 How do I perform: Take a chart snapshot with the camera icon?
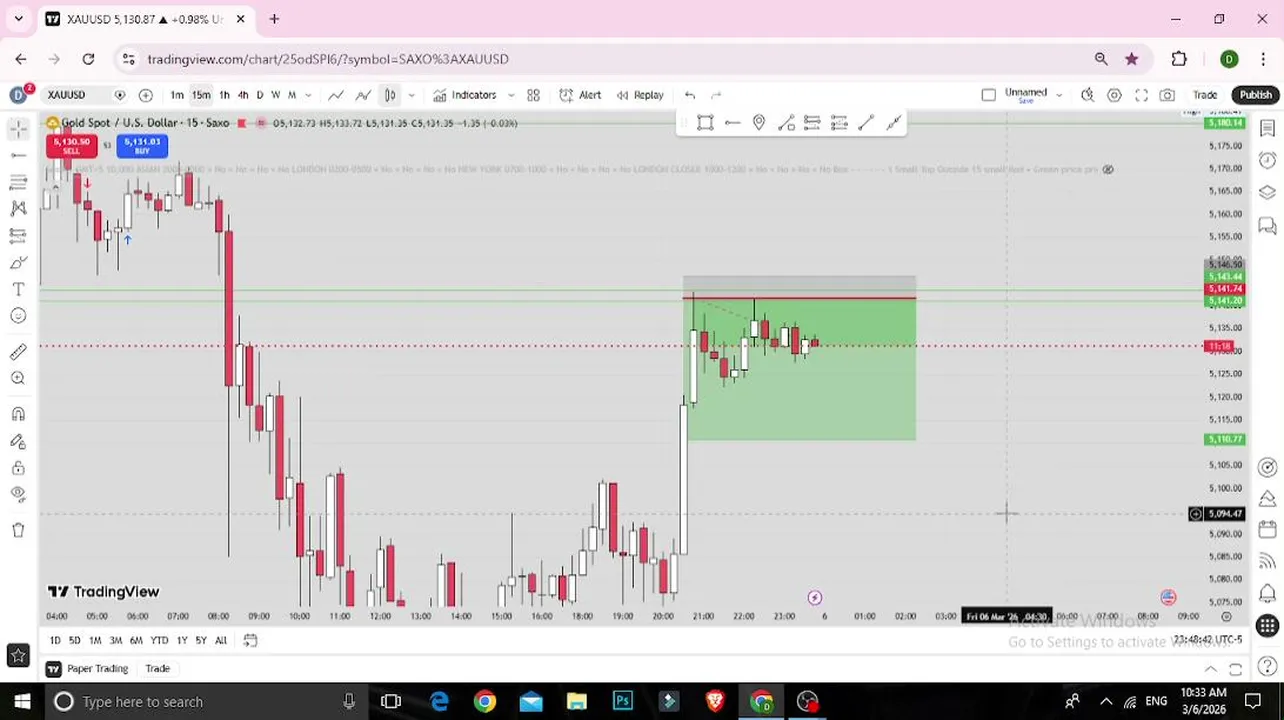pyautogui.click(x=1167, y=95)
